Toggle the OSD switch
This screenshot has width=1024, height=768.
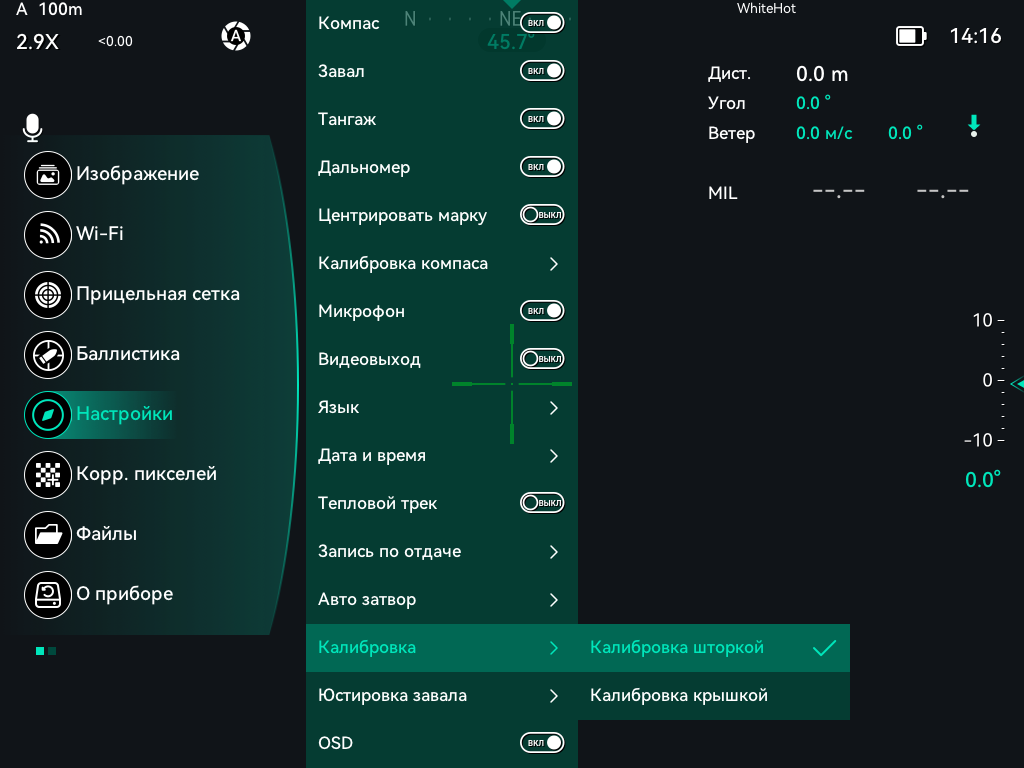click(542, 743)
